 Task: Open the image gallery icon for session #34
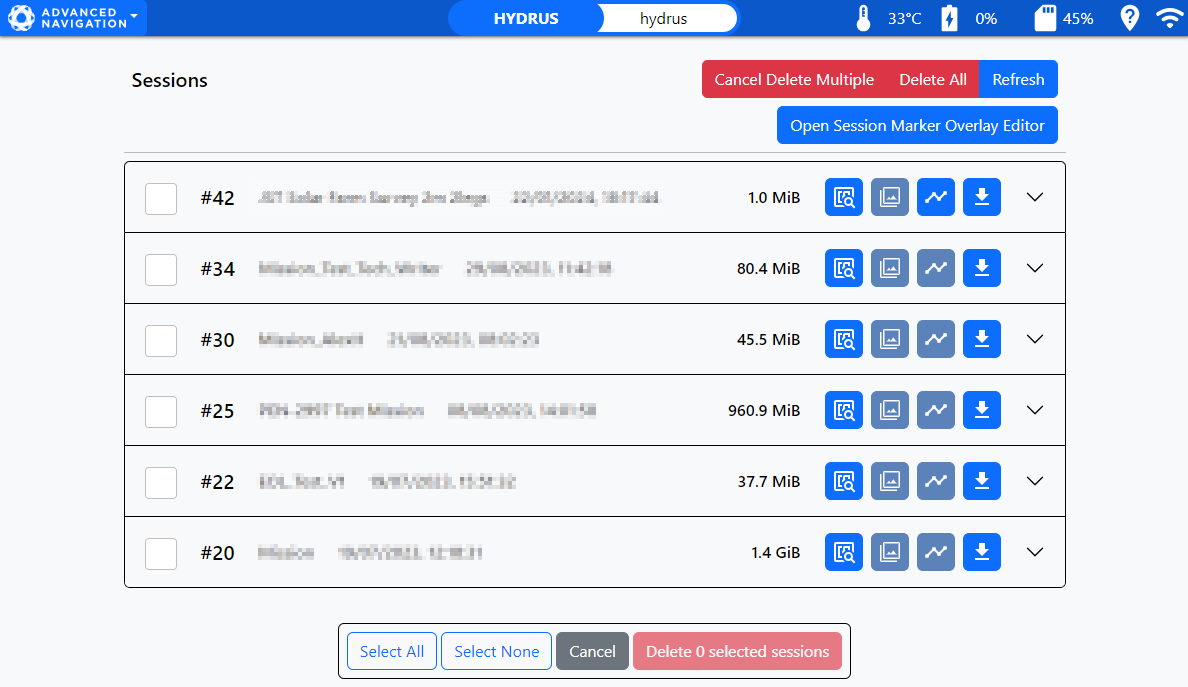click(889, 268)
